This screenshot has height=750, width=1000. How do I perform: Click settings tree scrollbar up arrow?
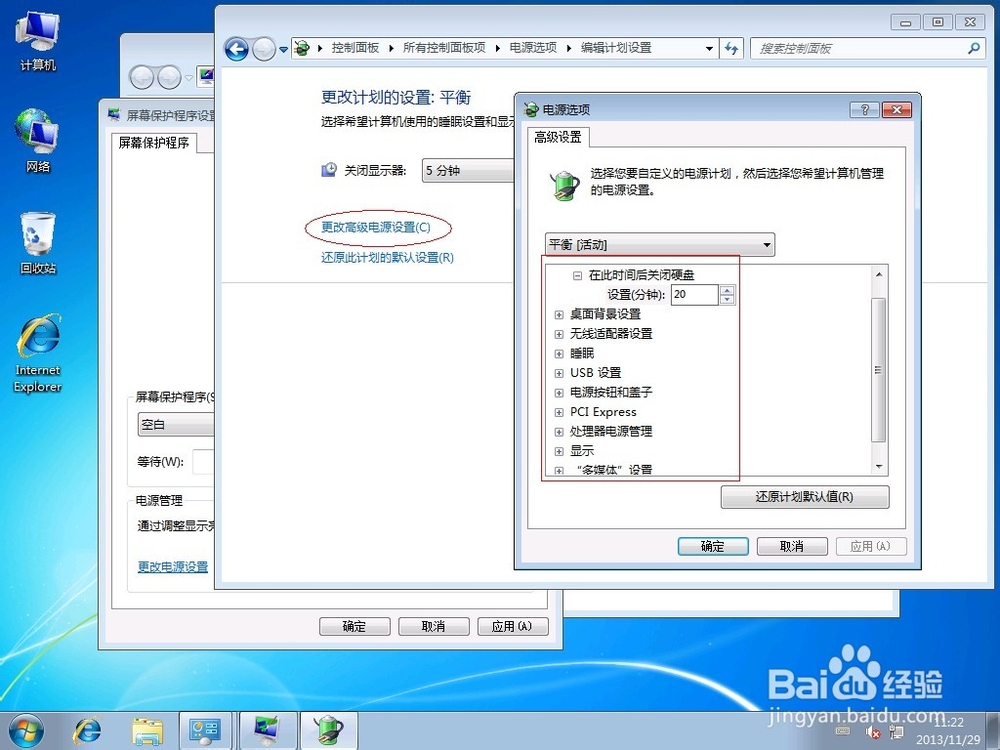click(x=879, y=274)
